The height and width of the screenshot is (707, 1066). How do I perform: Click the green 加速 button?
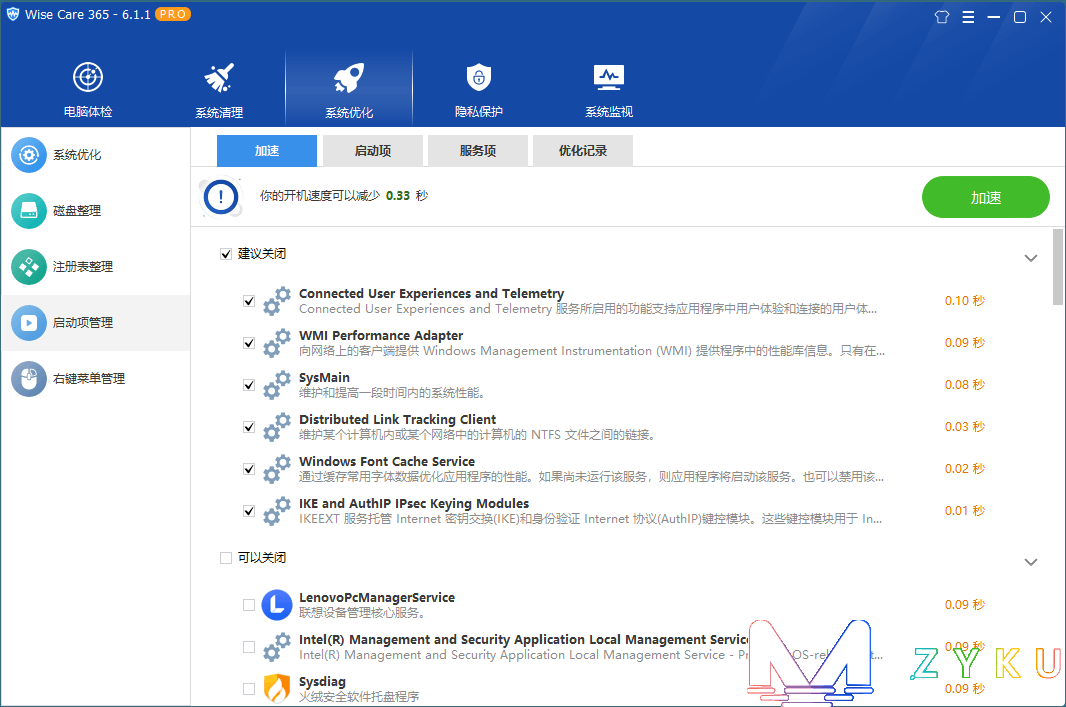coord(986,197)
